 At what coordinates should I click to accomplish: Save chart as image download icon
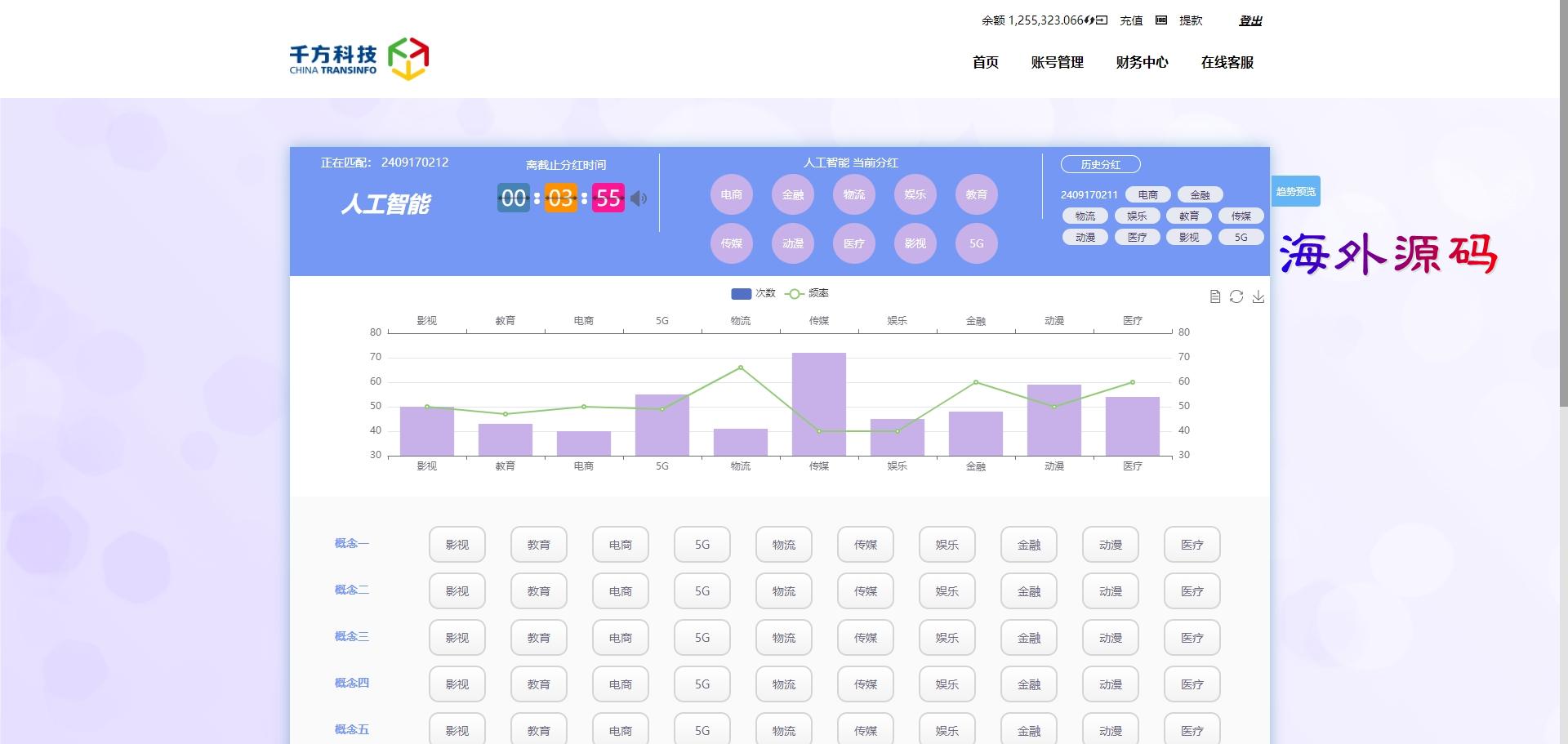point(1258,296)
